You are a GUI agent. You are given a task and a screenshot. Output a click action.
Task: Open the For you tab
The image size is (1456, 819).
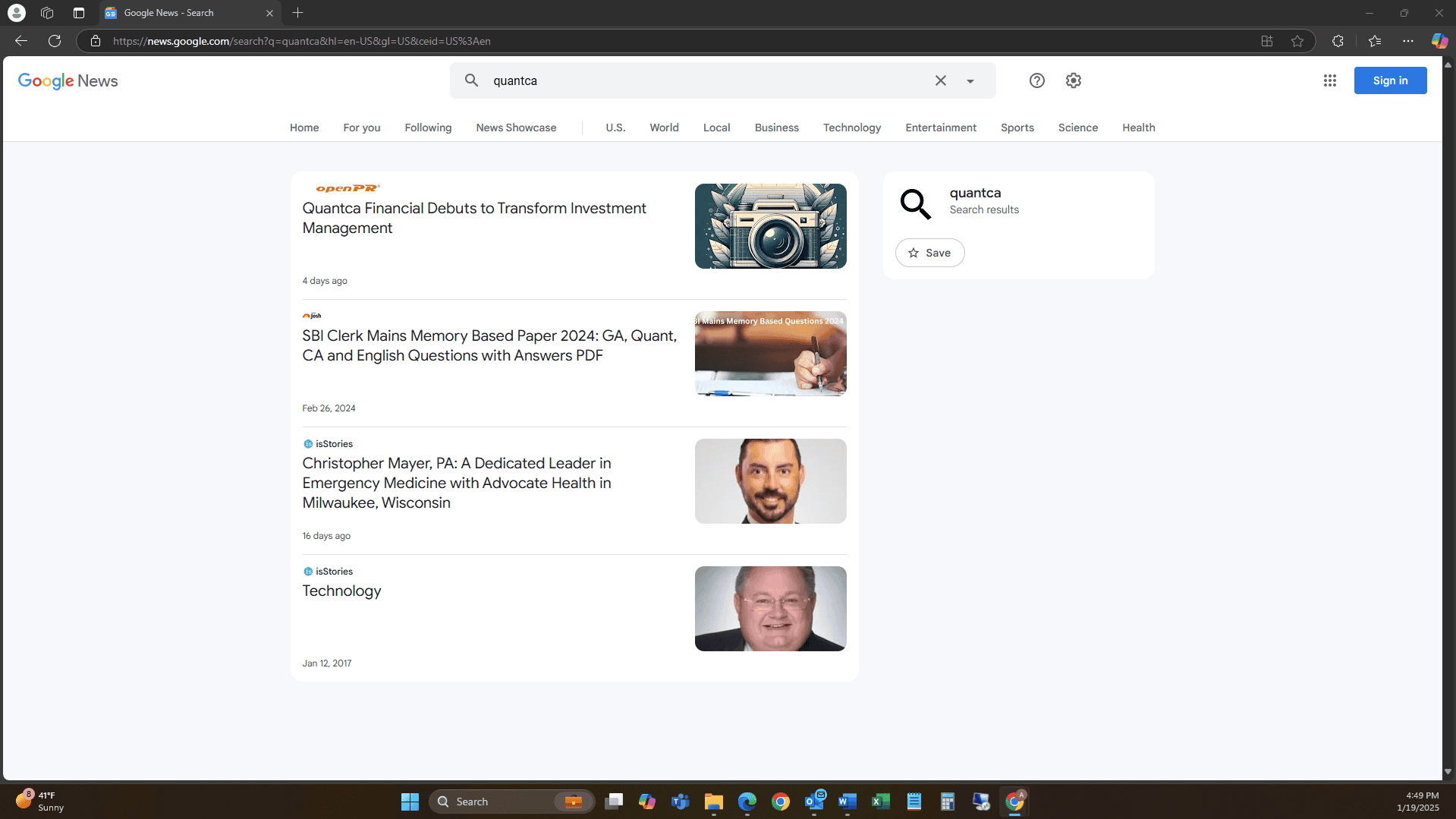pyautogui.click(x=362, y=128)
